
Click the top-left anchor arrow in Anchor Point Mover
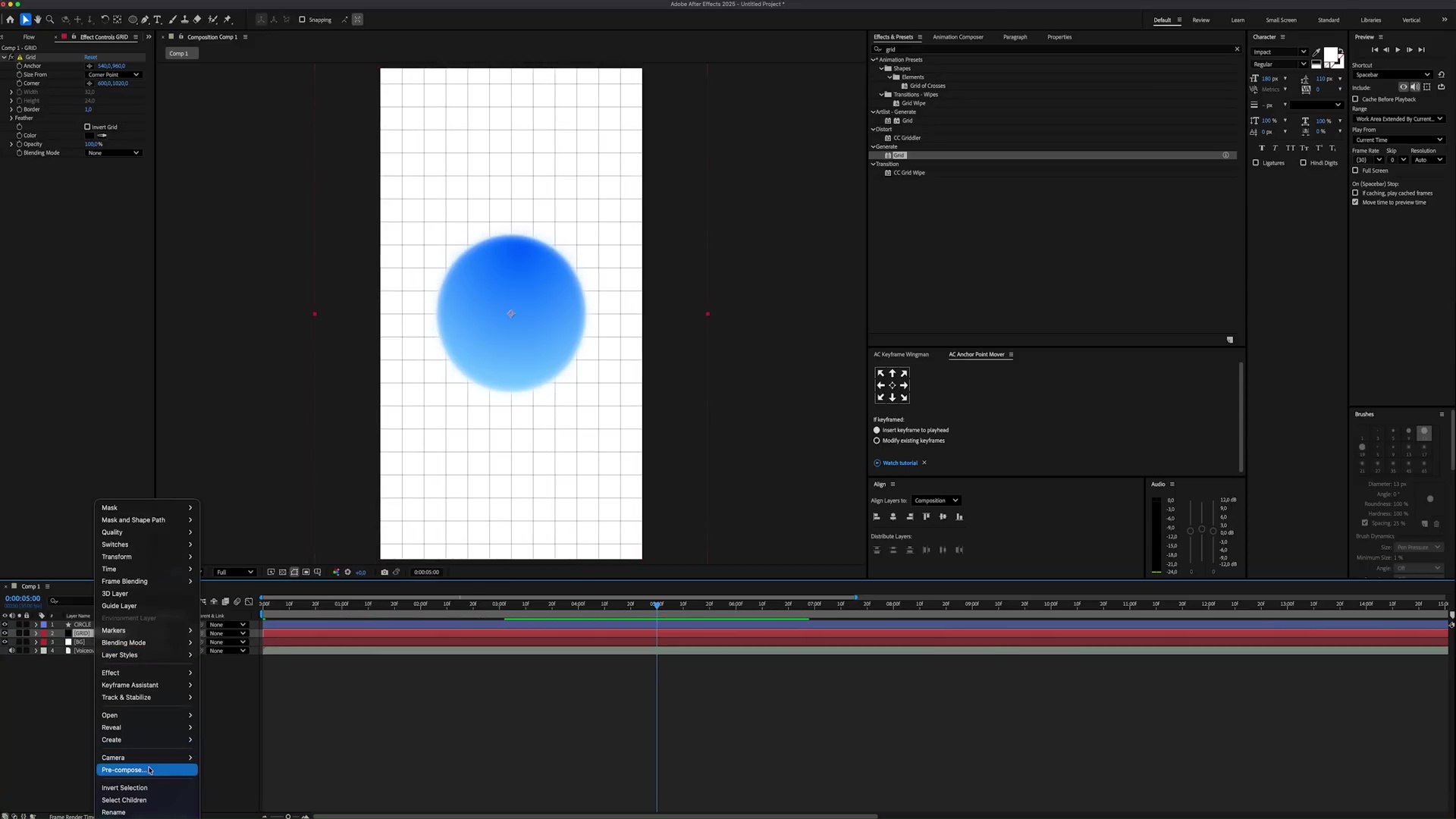tap(880, 373)
